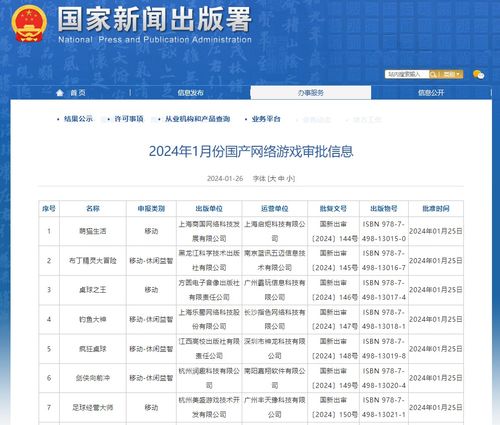Click the home icon beside 首页
The width and height of the screenshot is (500, 425).
[60, 93]
